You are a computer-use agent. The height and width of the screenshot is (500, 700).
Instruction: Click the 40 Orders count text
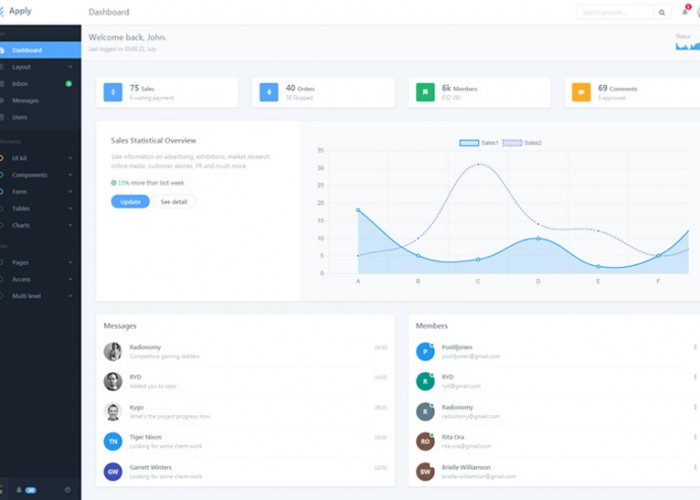300,88
